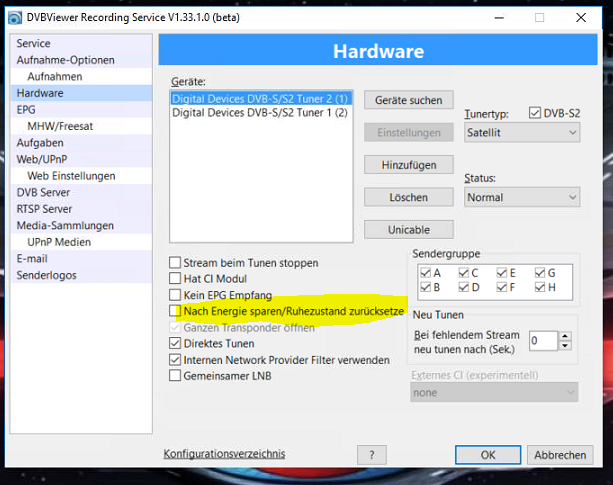
Task: Open the Aufnahmen sub-page
Action: tap(81, 77)
